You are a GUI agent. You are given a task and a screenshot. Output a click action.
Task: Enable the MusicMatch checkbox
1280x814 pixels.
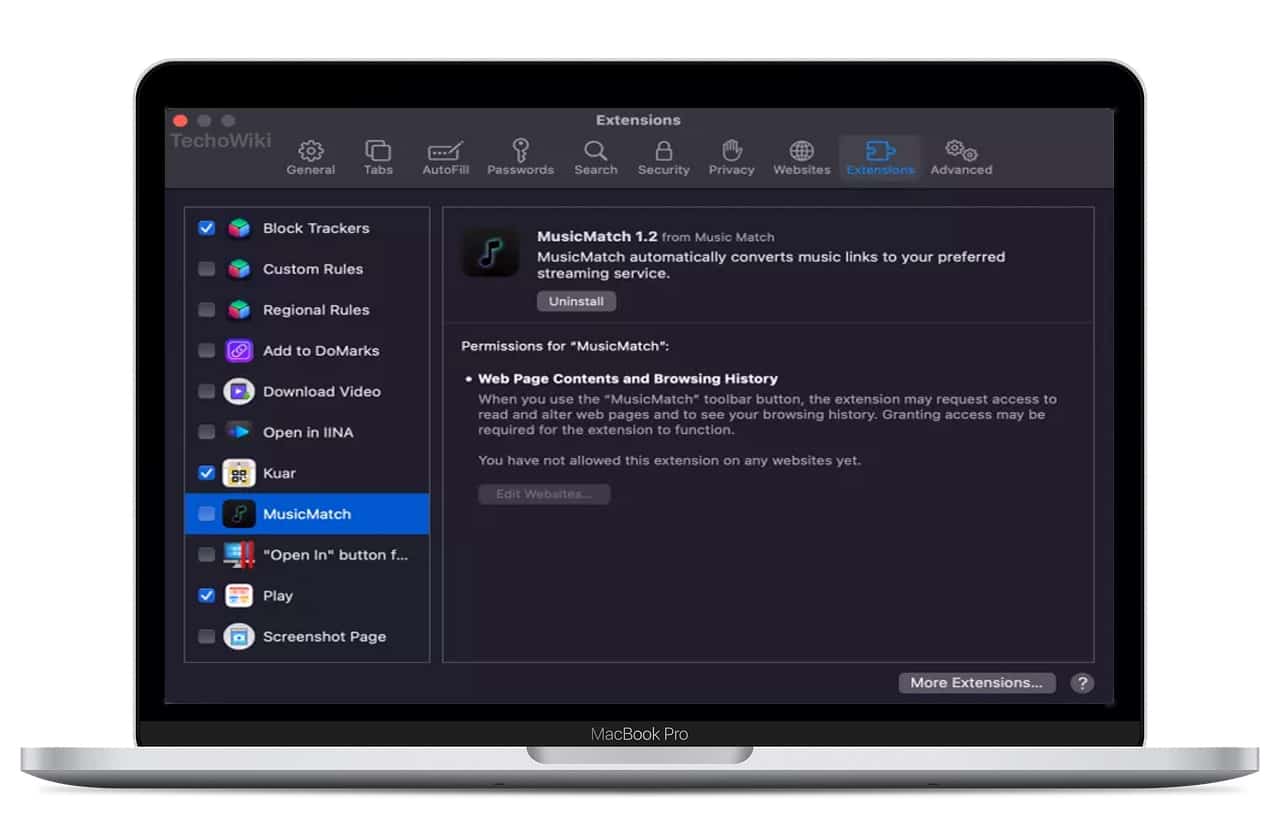[206, 514]
